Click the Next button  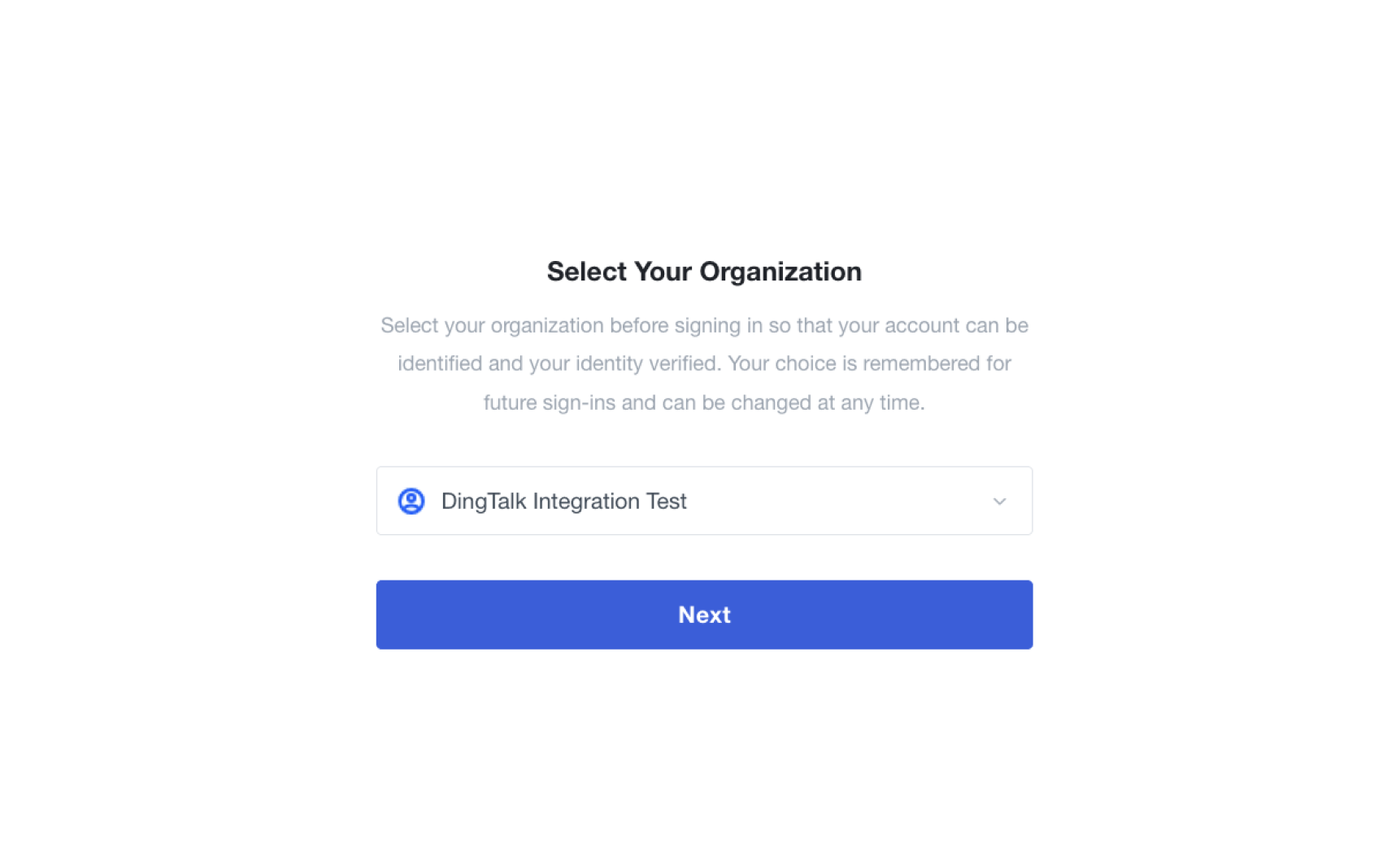[704, 615]
